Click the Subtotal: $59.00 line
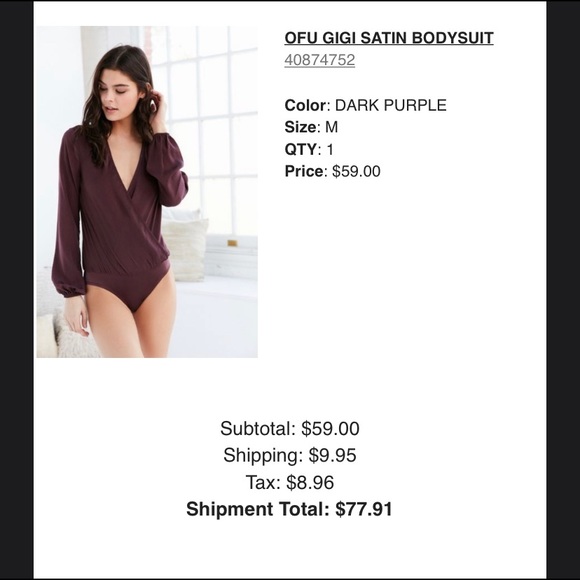 pos(290,428)
